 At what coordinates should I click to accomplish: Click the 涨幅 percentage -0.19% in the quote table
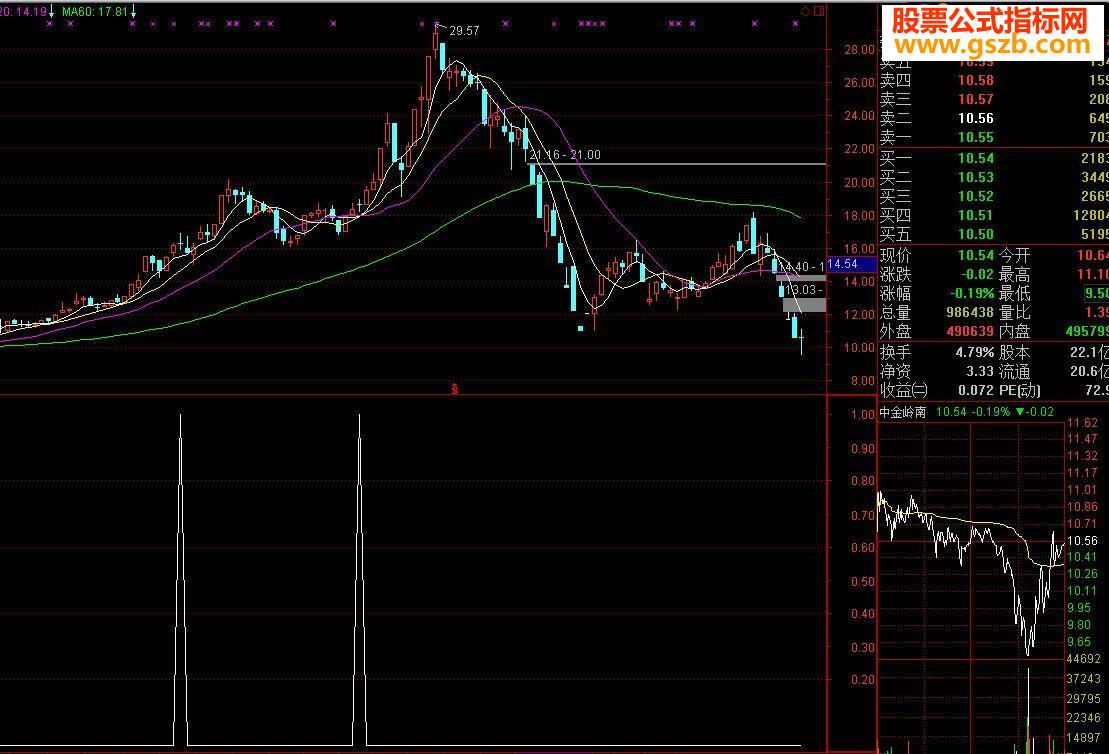coord(972,294)
